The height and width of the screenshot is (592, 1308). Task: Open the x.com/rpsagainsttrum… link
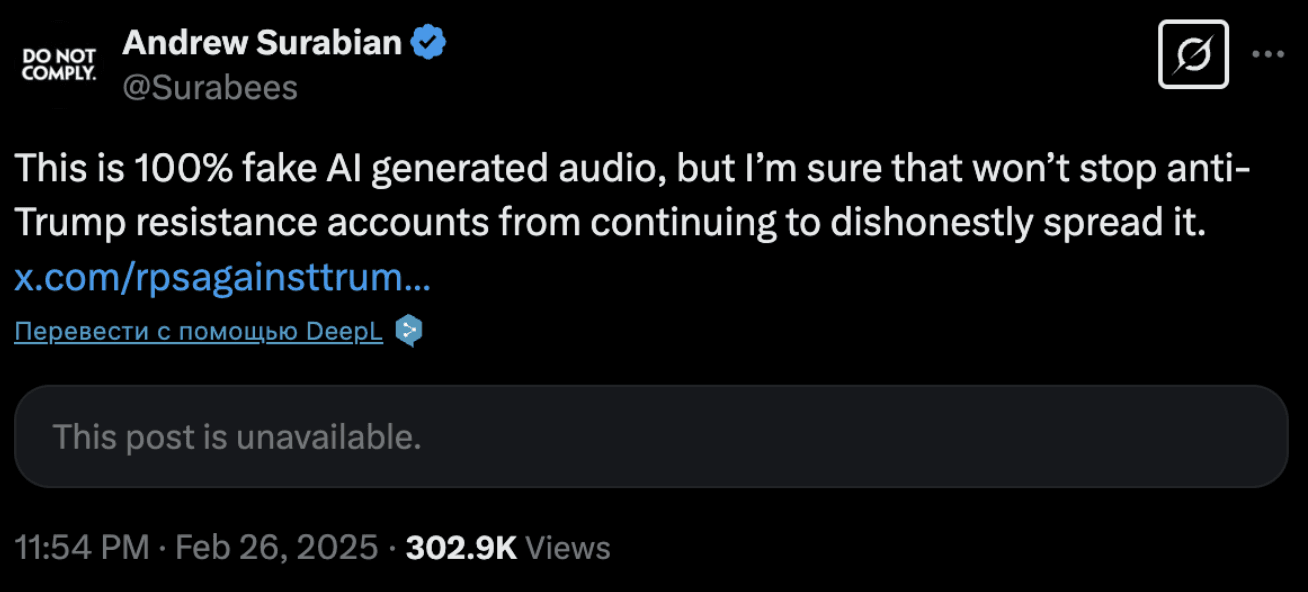point(222,277)
